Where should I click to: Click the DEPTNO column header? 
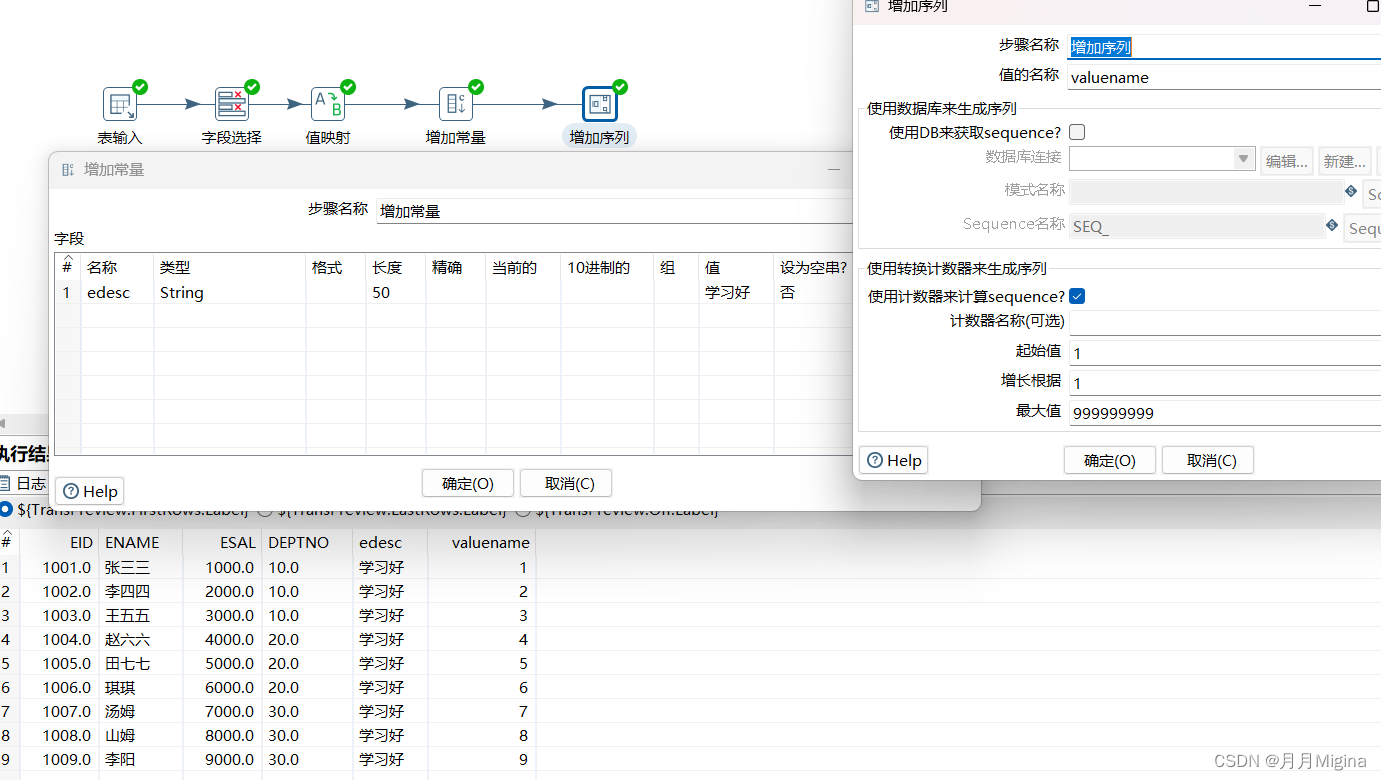pos(307,542)
